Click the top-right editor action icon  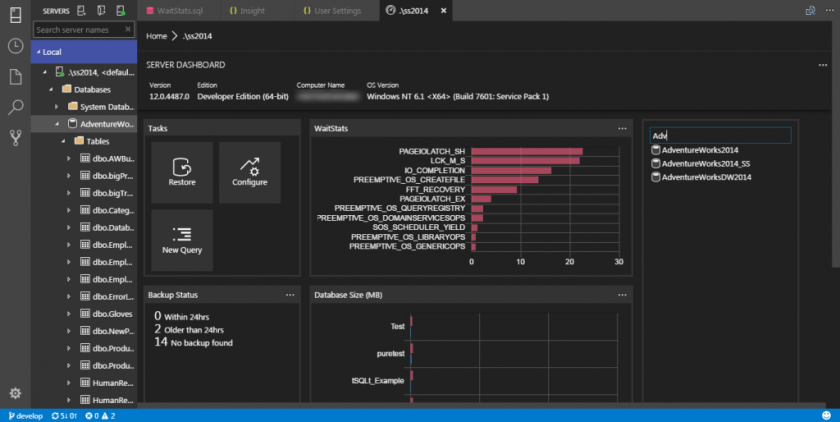pos(811,11)
